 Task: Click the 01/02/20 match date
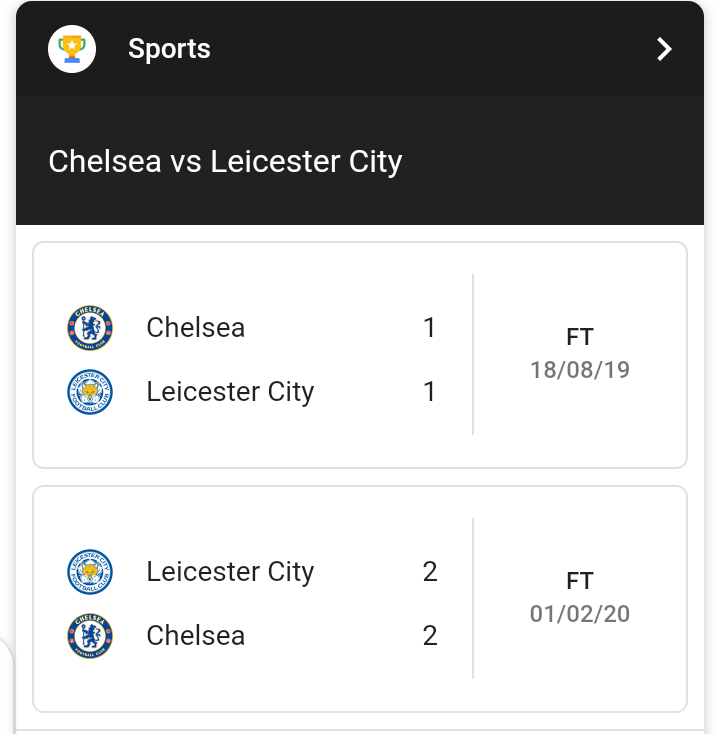580,614
